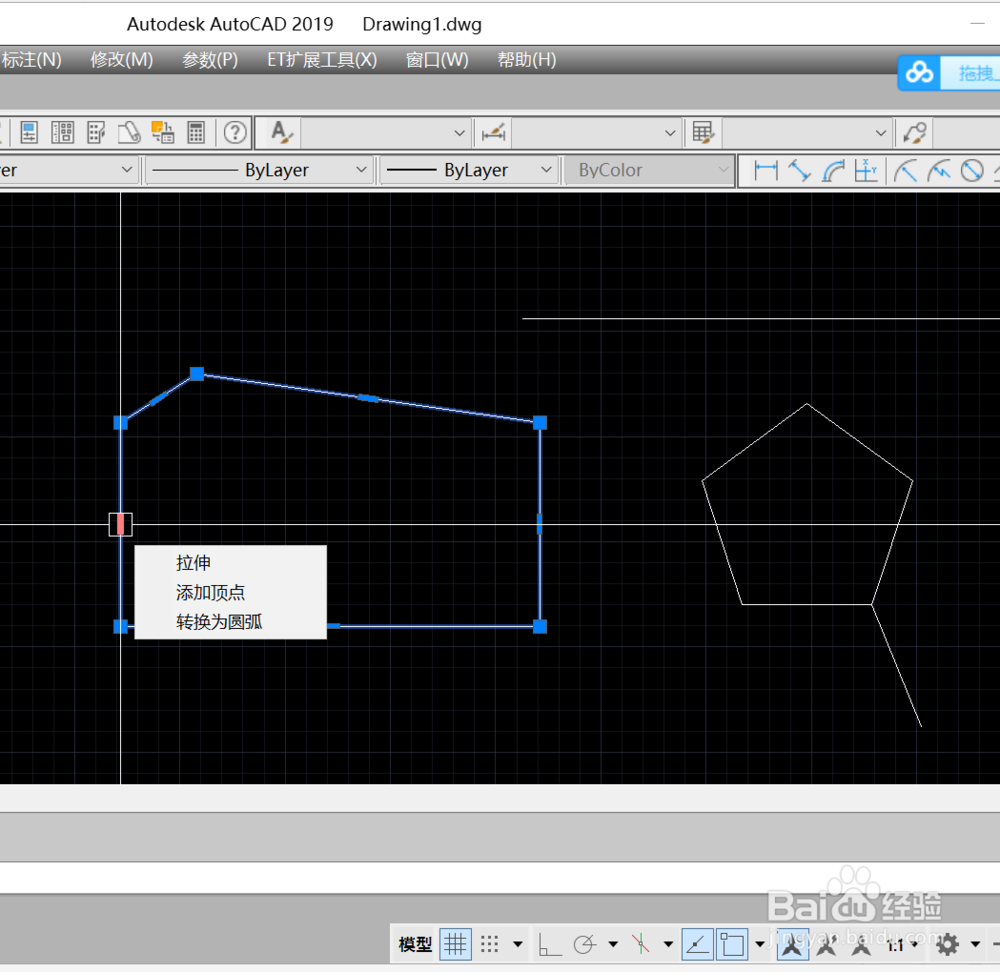The width and height of the screenshot is (1000, 972).
Task: Toggle annotation object visibility
Action: click(792, 944)
